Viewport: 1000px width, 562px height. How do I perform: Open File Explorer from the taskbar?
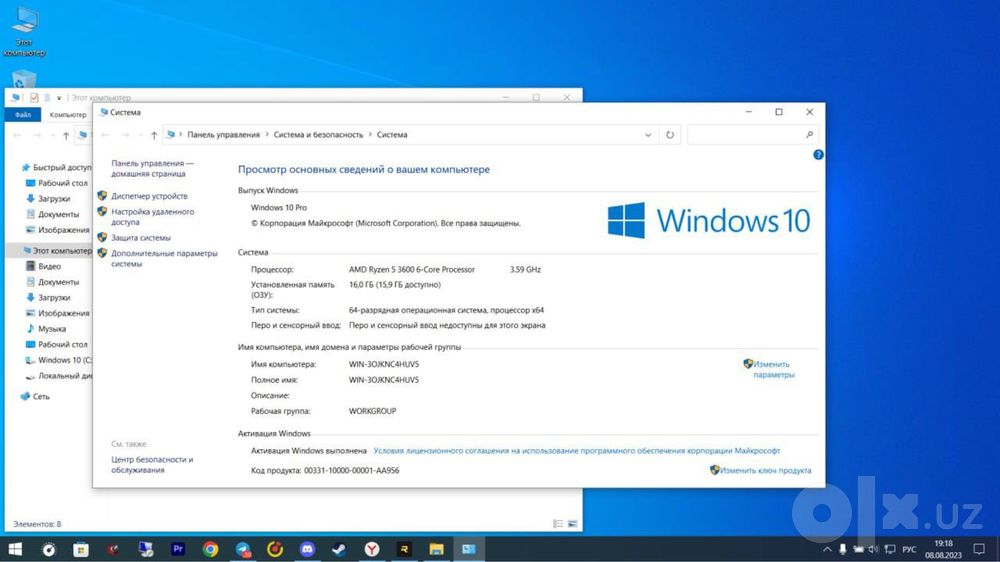436,549
